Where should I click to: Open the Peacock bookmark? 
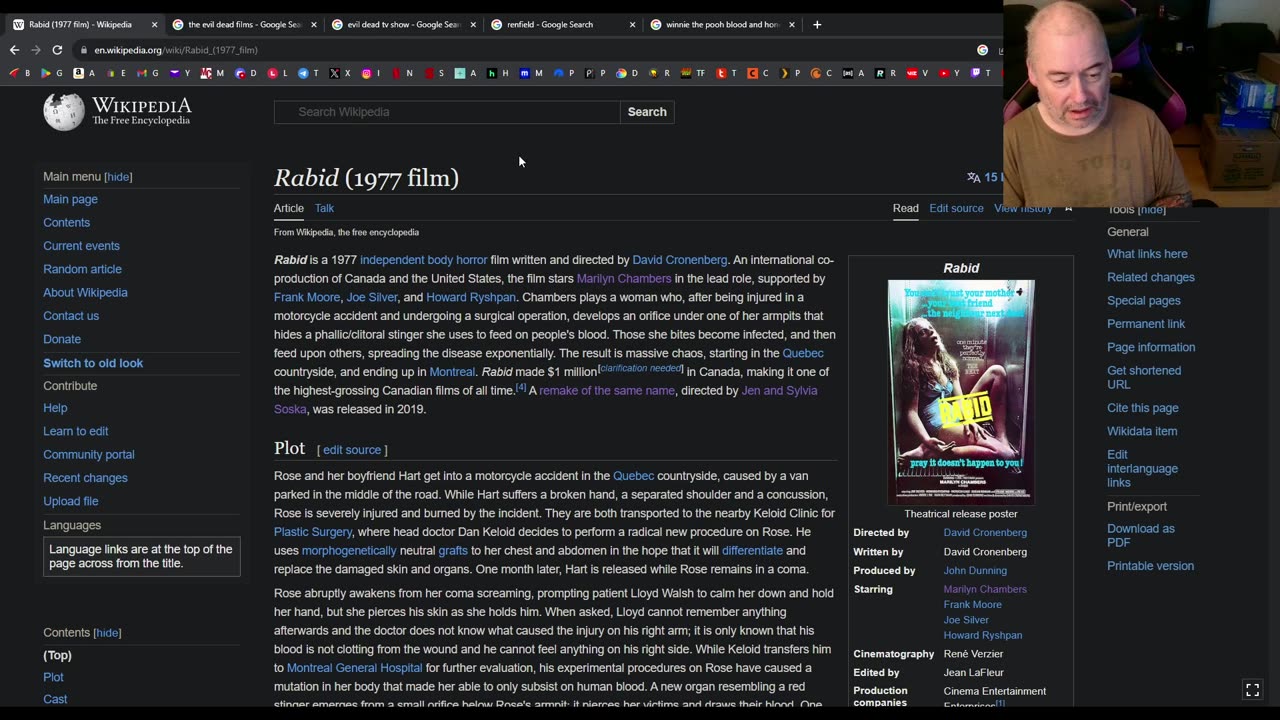click(594, 73)
